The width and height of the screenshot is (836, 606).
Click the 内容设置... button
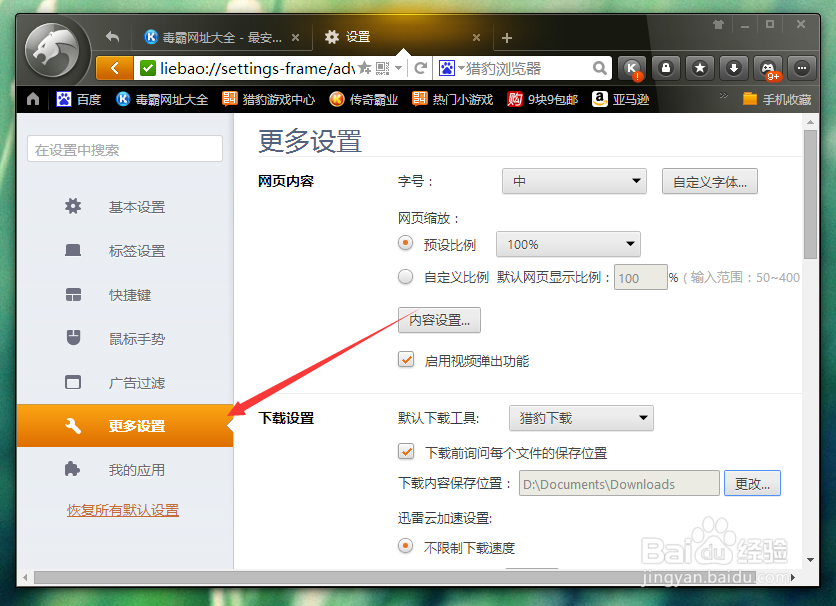[439, 320]
